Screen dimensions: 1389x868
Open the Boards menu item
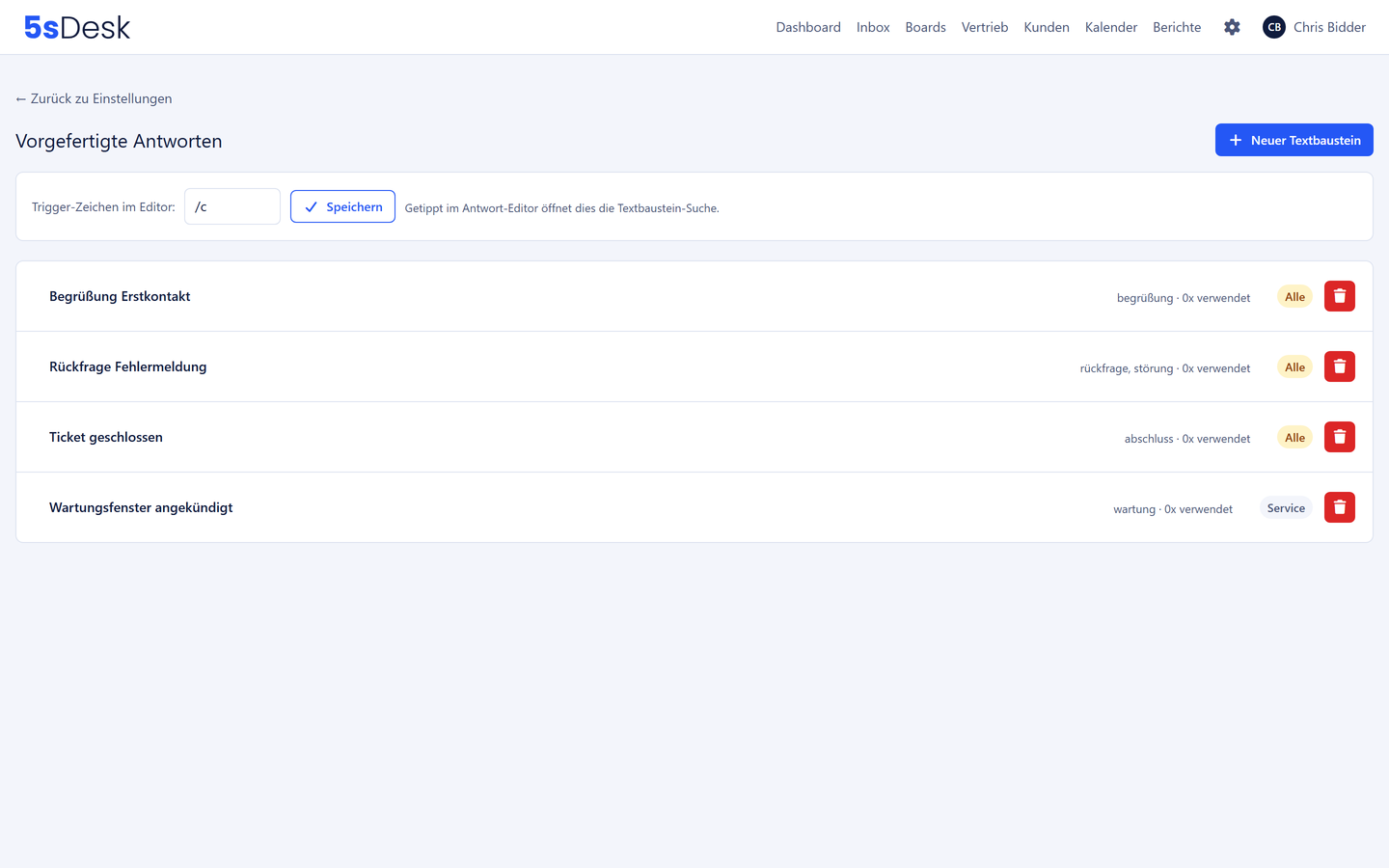[x=925, y=27]
